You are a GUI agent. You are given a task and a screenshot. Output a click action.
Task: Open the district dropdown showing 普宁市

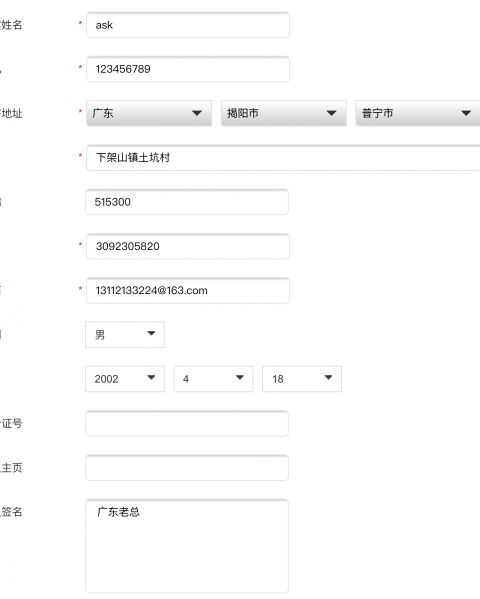[418, 113]
